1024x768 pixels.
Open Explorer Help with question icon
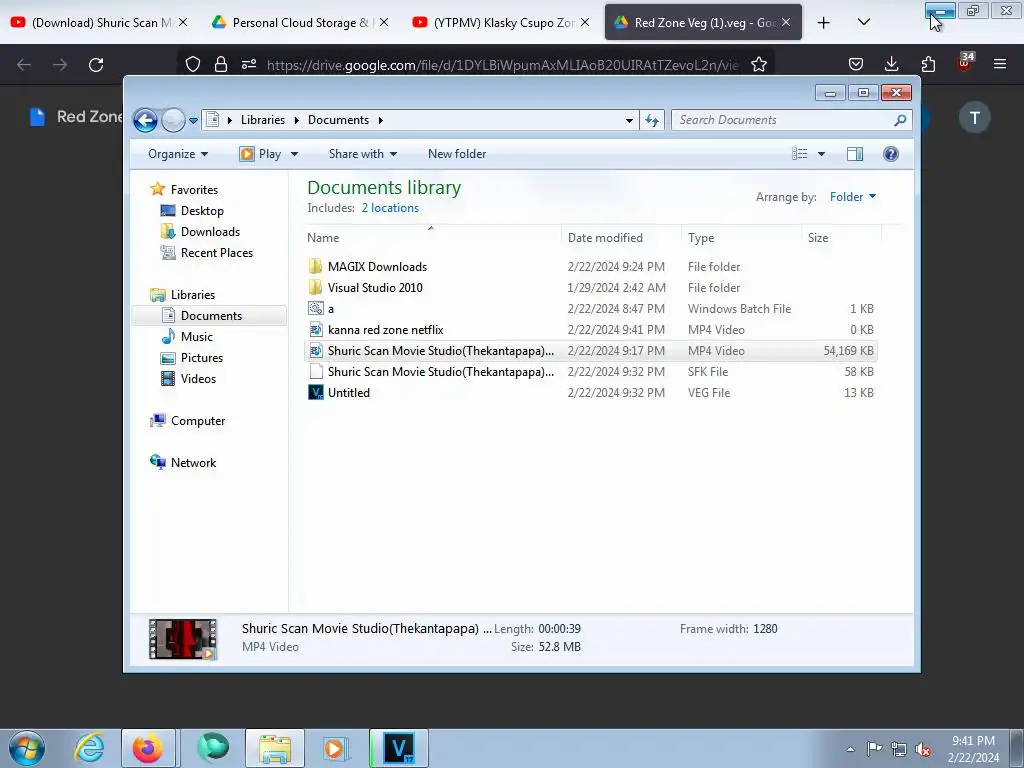(891, 154)
